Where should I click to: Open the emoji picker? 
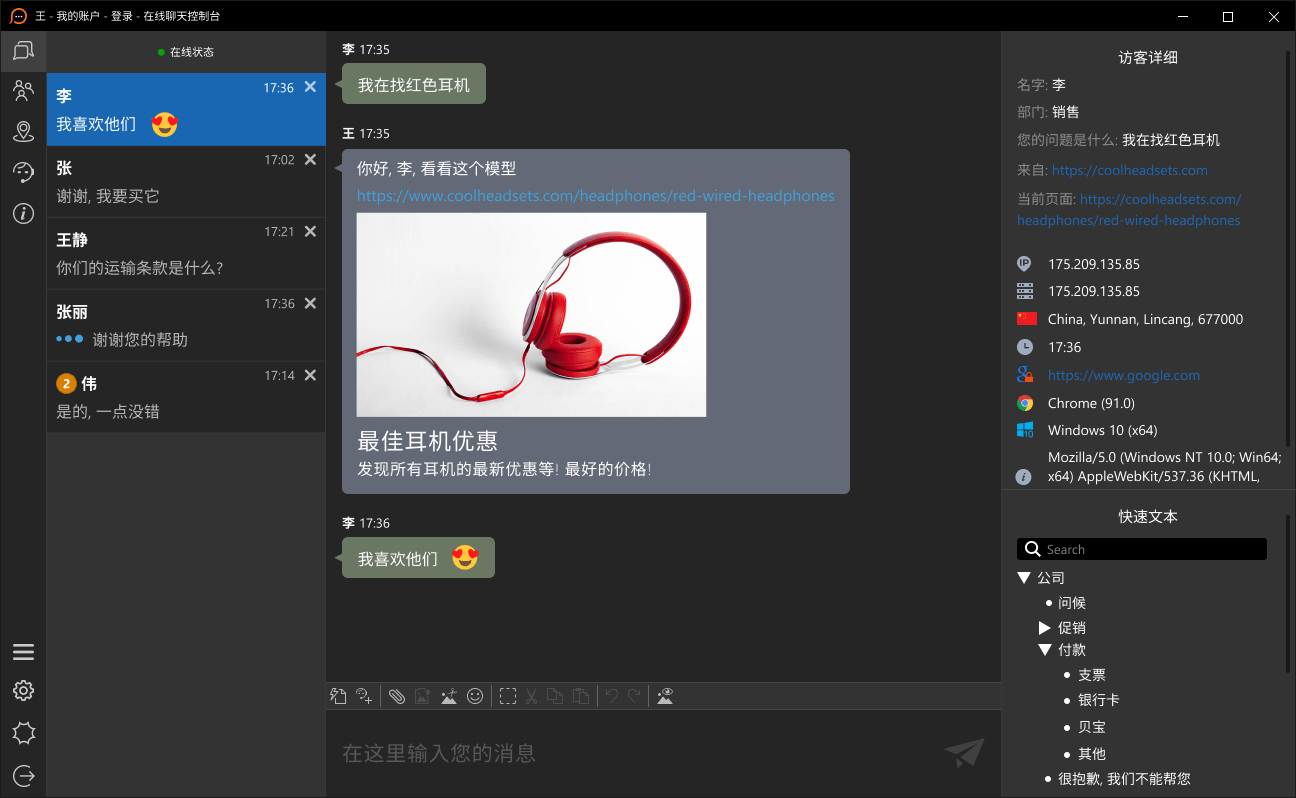coord(475,695)
